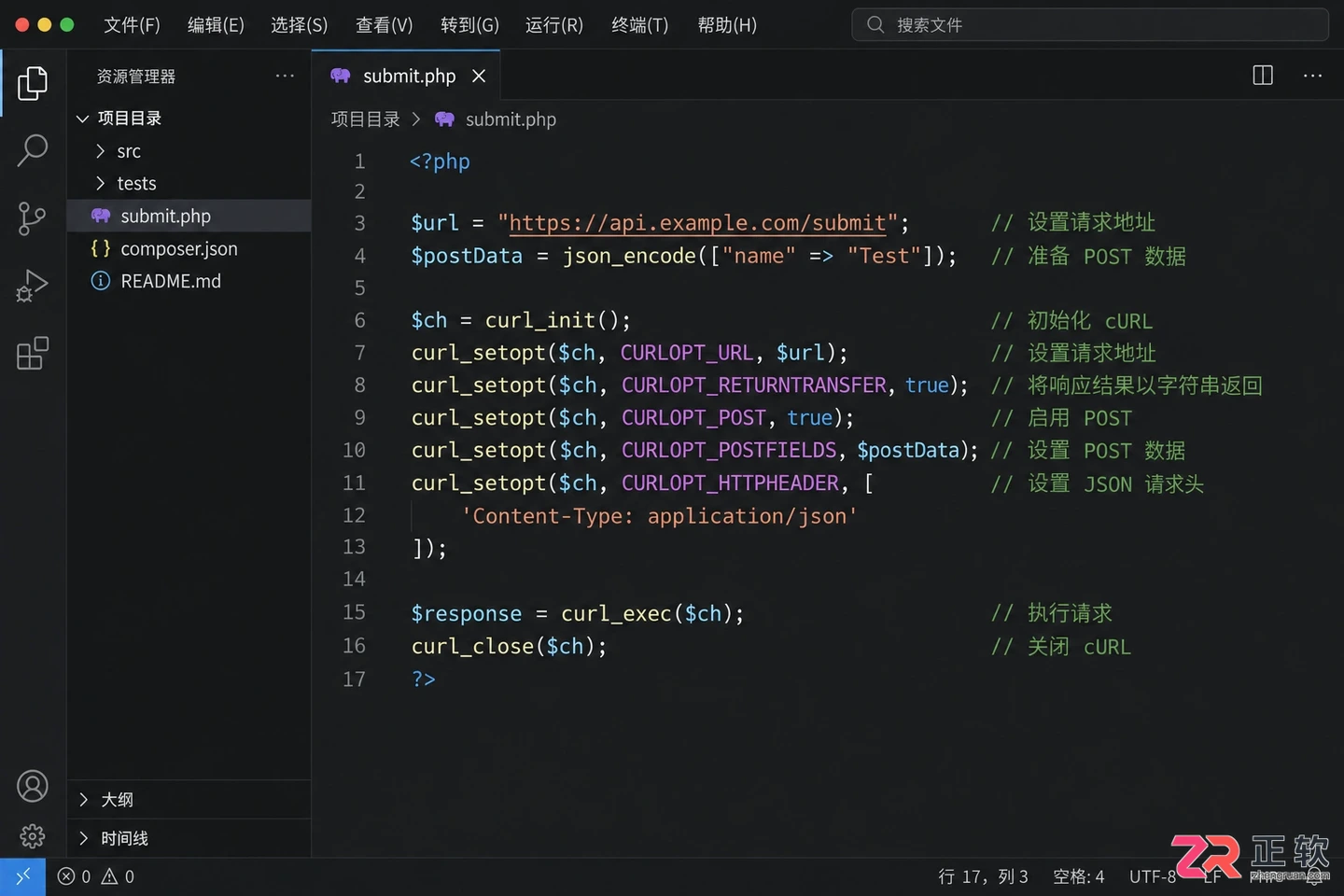Open the Run and Debug view

33,286
